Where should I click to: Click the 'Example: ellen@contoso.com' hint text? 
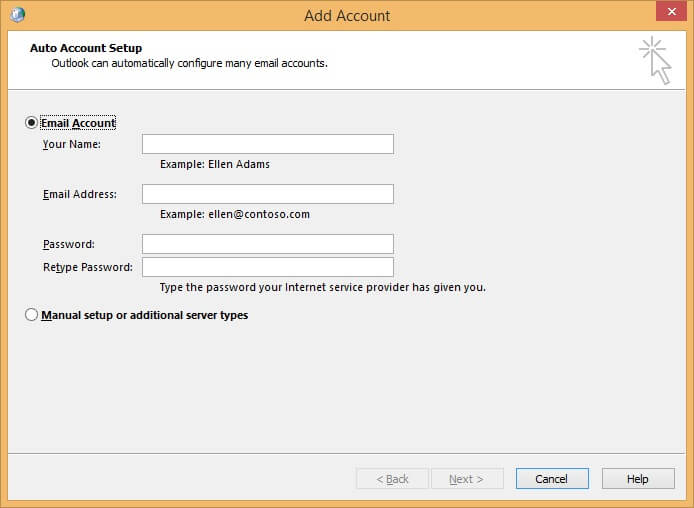point(235,214)
